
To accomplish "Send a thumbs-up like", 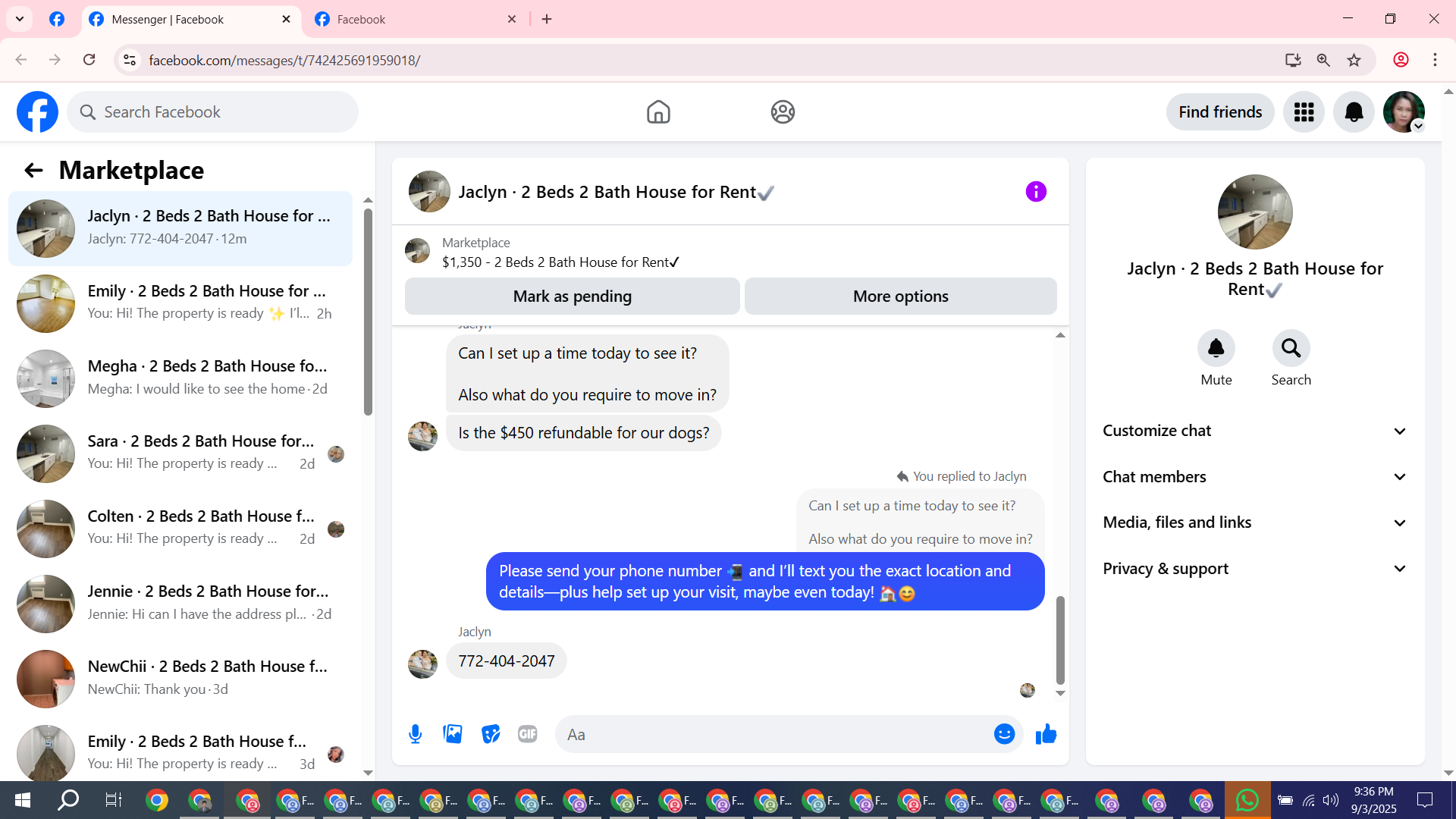I will point(1046,734).
